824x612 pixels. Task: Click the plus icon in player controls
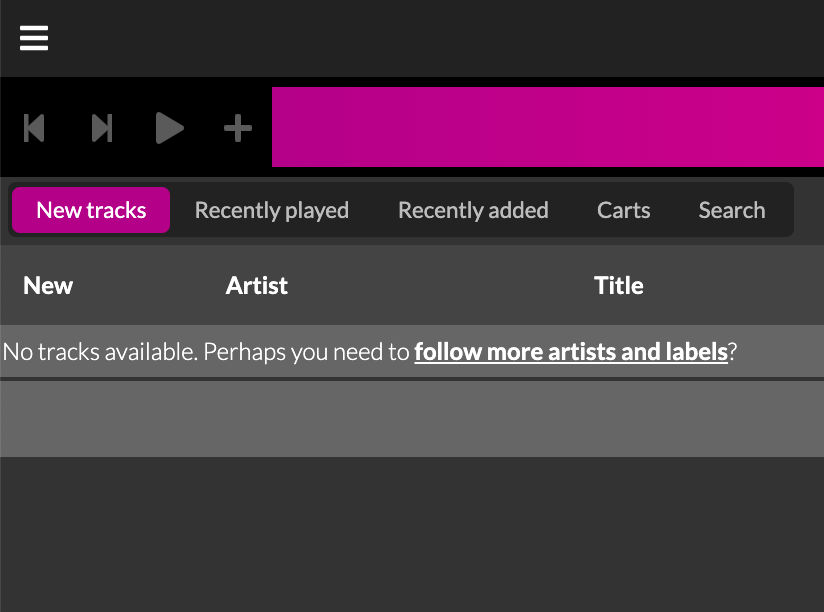[x=237, y=128]
